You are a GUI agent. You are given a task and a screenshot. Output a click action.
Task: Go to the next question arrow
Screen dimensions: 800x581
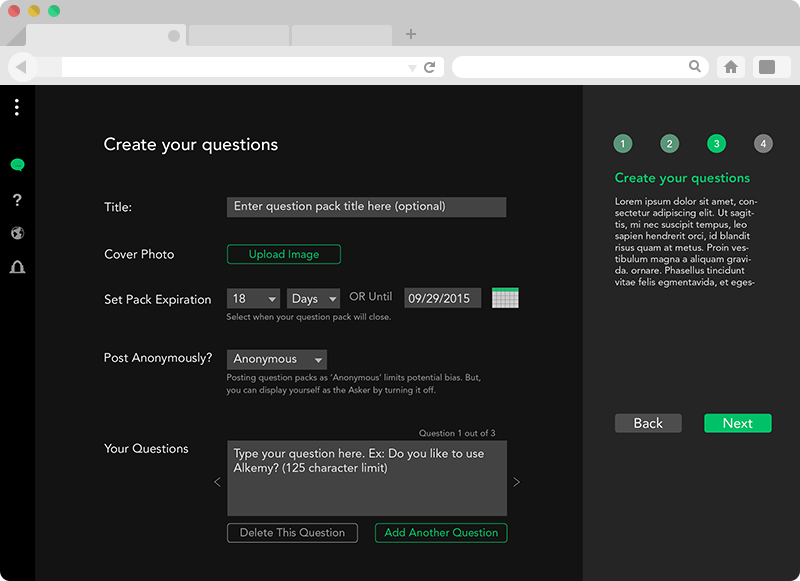point(516,482)
